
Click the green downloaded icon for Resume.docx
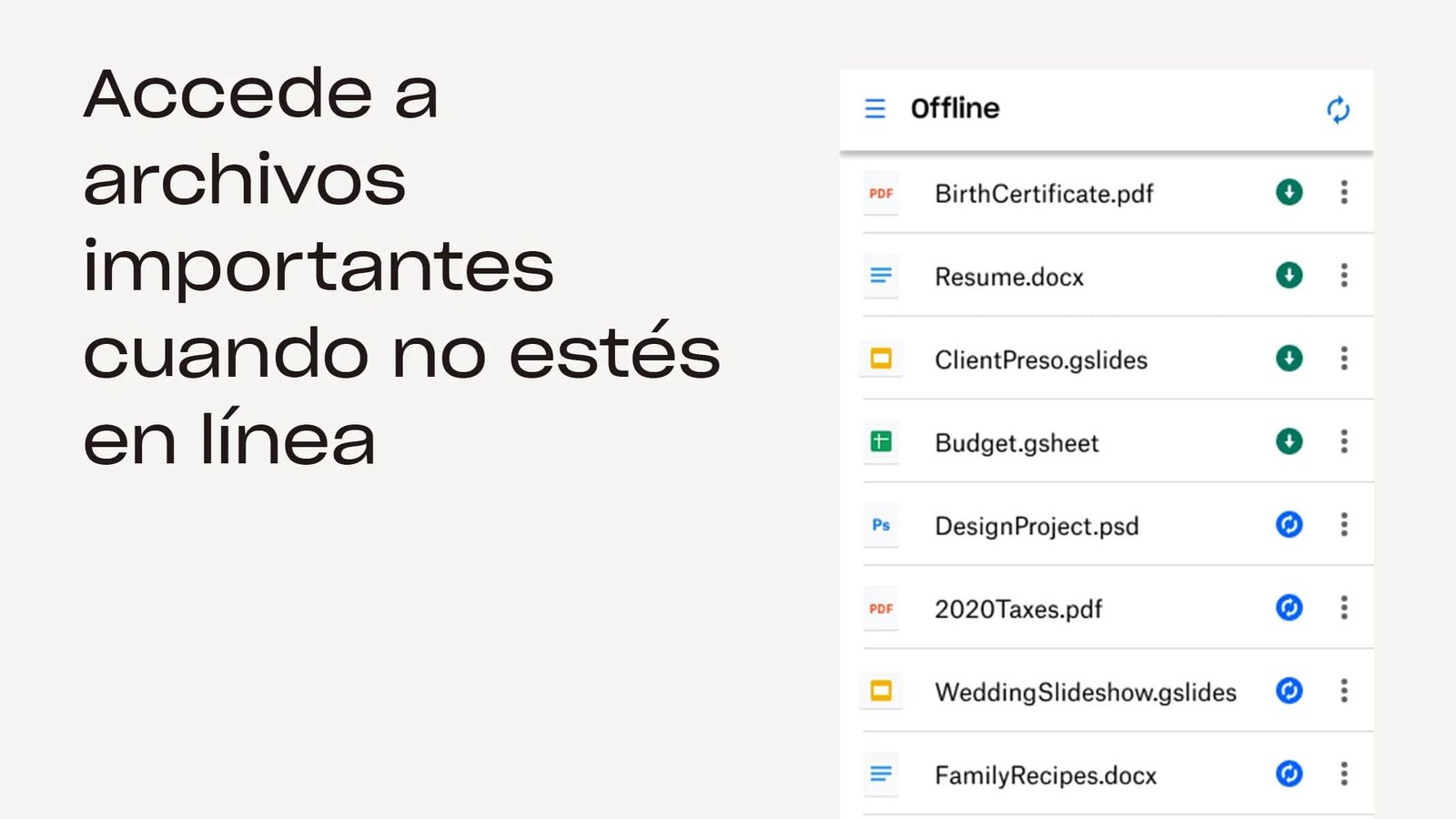click(1289, 275)
